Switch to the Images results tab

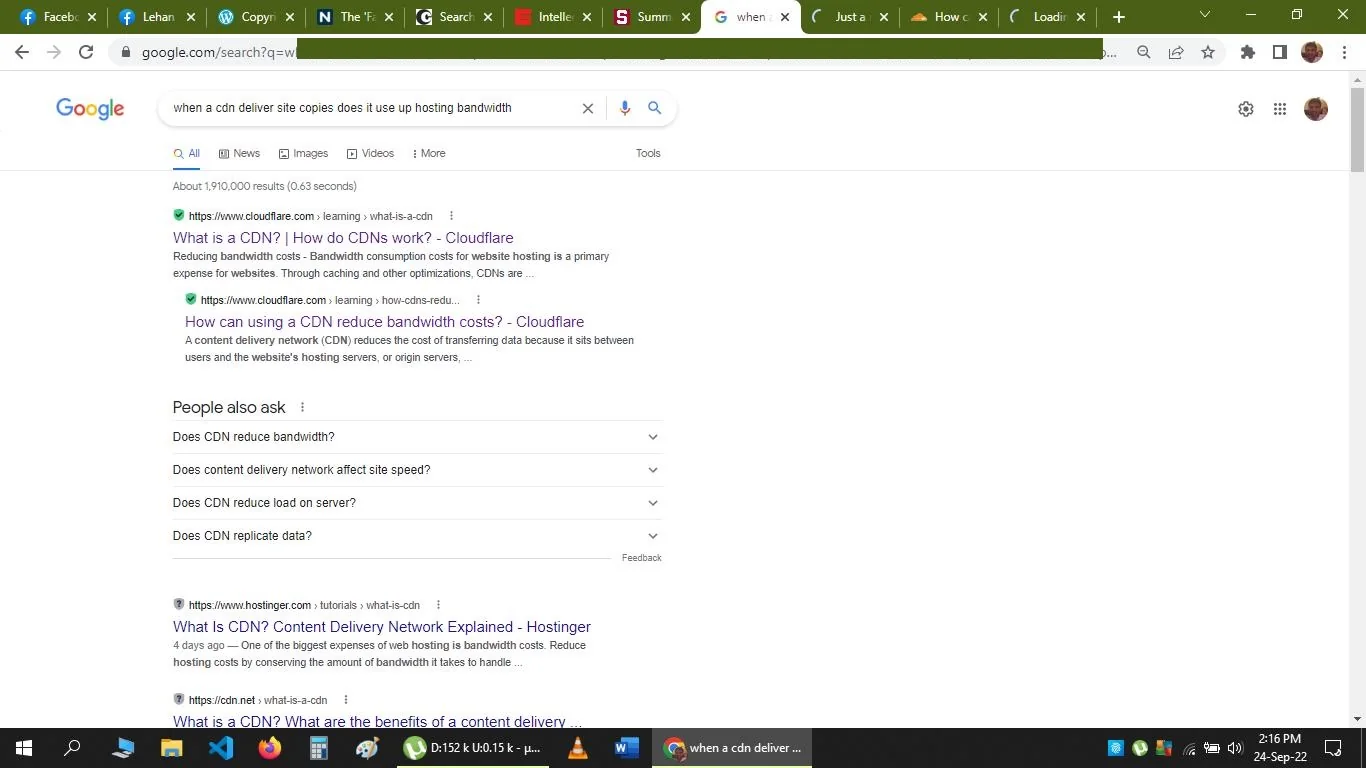(303, 153)
